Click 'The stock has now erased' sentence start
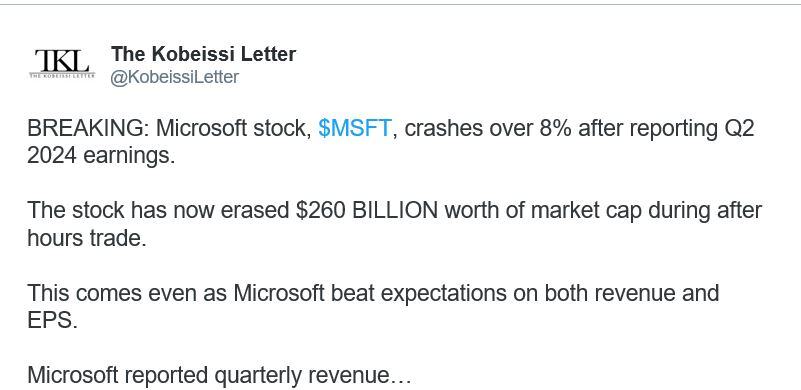The width and height of the screenshot is (801, 390). coord(158,211)
